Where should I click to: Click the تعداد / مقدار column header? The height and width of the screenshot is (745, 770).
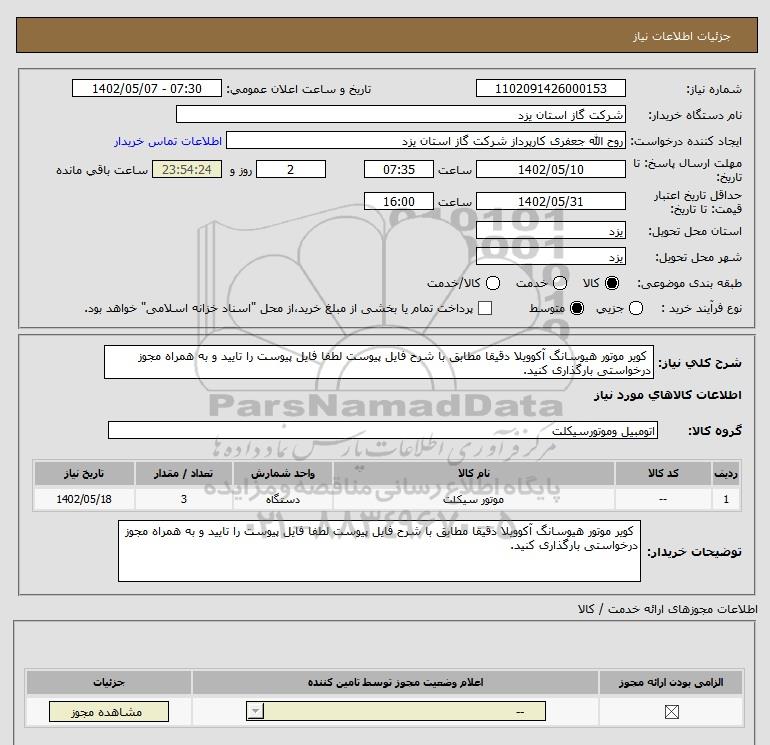click(x=184, y=473)
